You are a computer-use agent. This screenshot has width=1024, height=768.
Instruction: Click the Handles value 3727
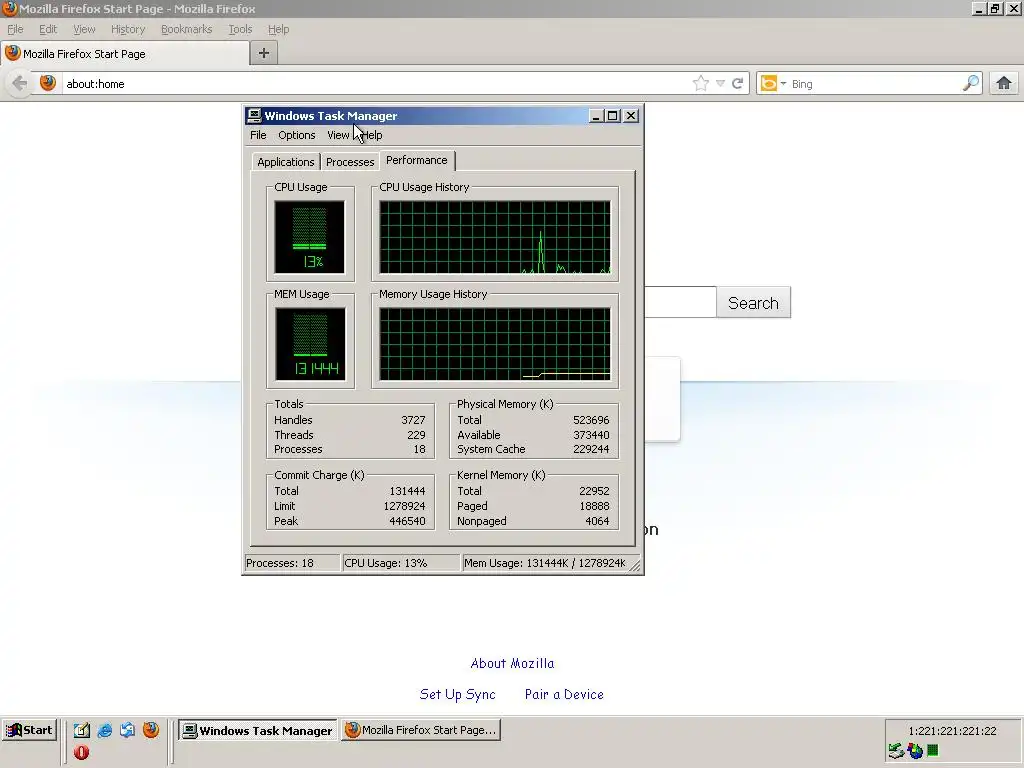(413, 420)
